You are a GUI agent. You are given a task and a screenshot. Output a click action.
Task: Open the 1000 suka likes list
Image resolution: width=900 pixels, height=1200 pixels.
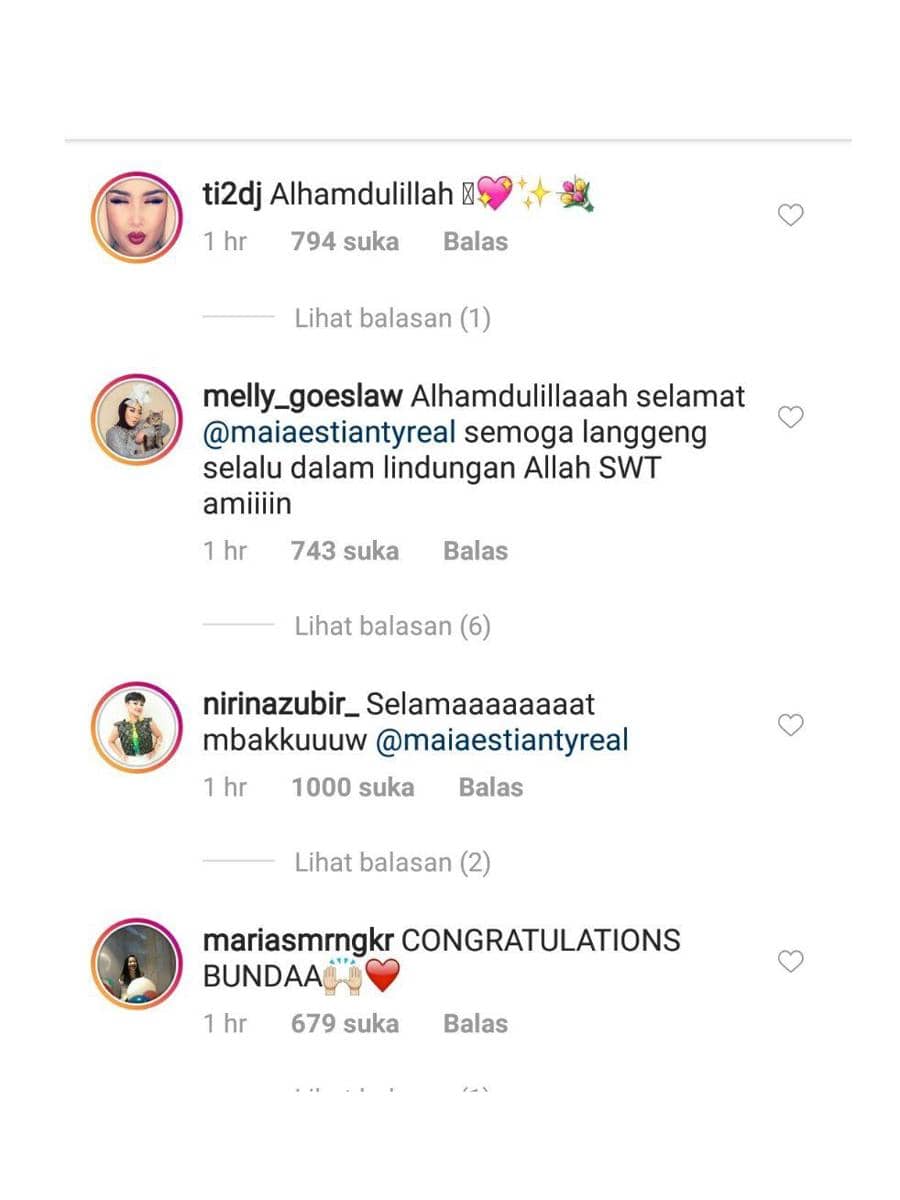pyautogui.click(x=352, y=787)
